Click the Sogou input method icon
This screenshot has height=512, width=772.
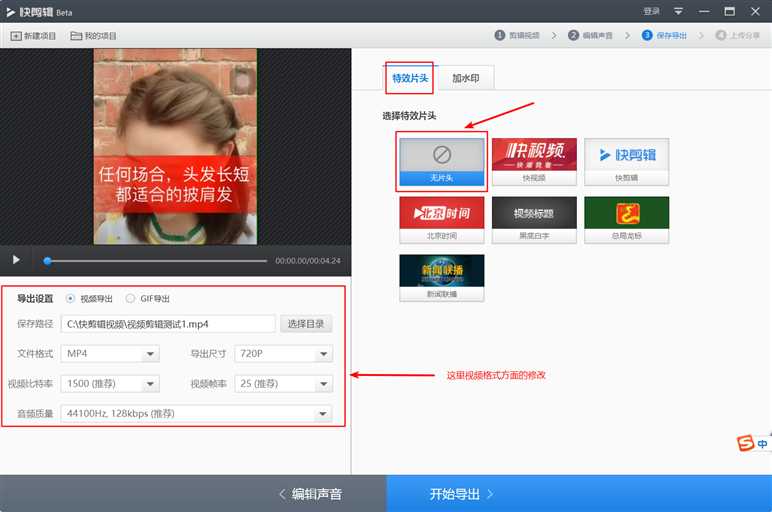point(745,443)
